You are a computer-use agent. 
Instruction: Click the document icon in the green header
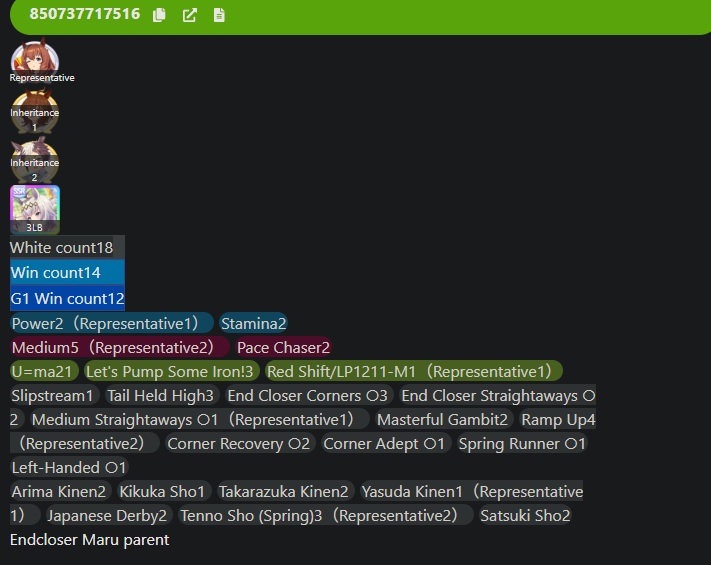coord(219,15)
